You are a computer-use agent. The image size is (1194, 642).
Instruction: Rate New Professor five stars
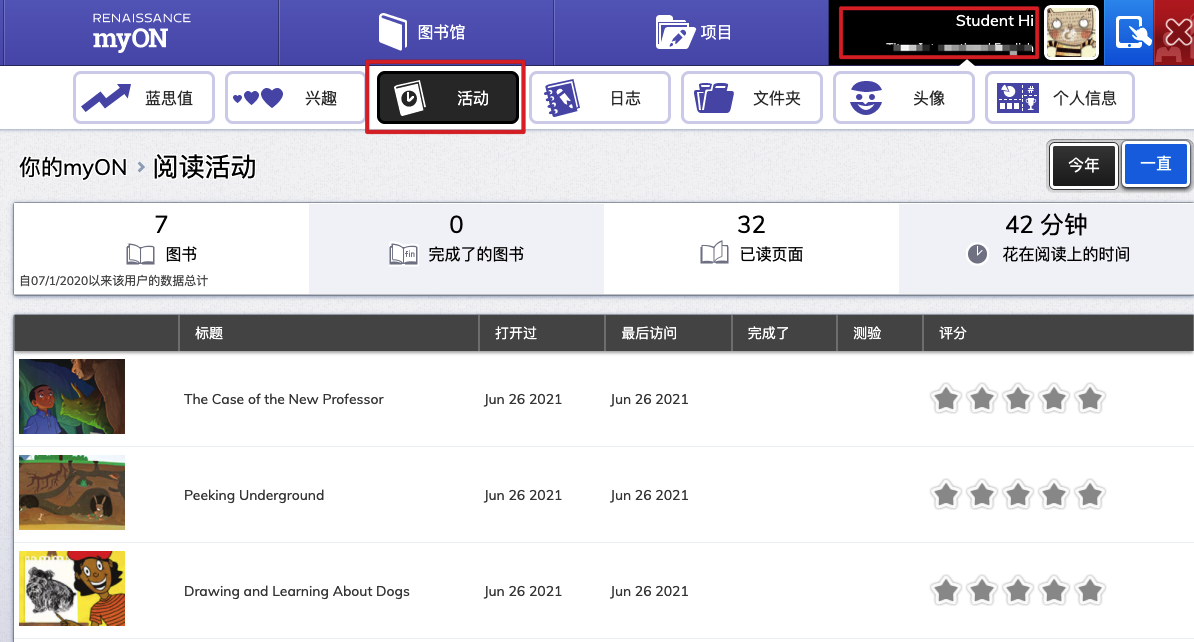(1090, 398)
